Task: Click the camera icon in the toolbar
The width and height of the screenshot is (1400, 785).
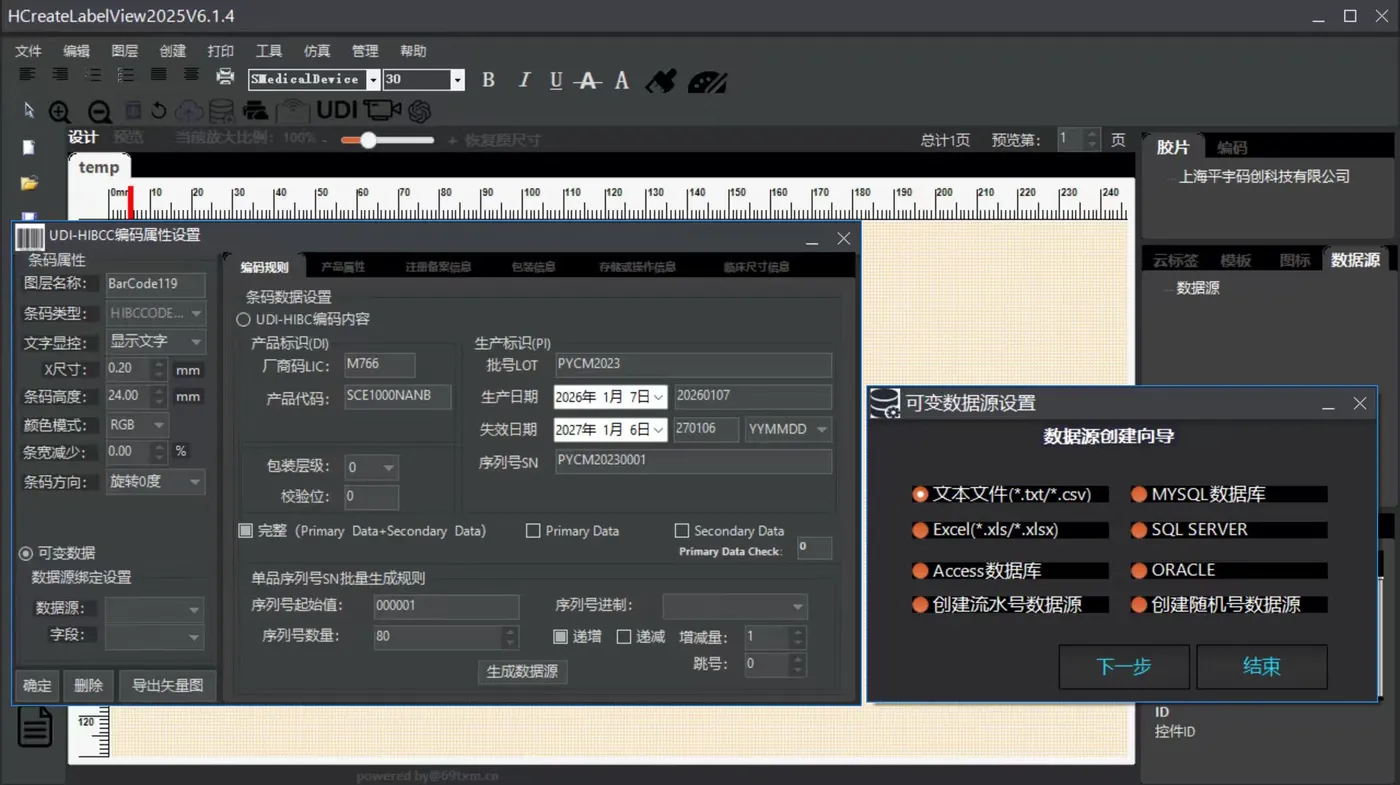Action: pyautogui.click(x=382, y=110)
